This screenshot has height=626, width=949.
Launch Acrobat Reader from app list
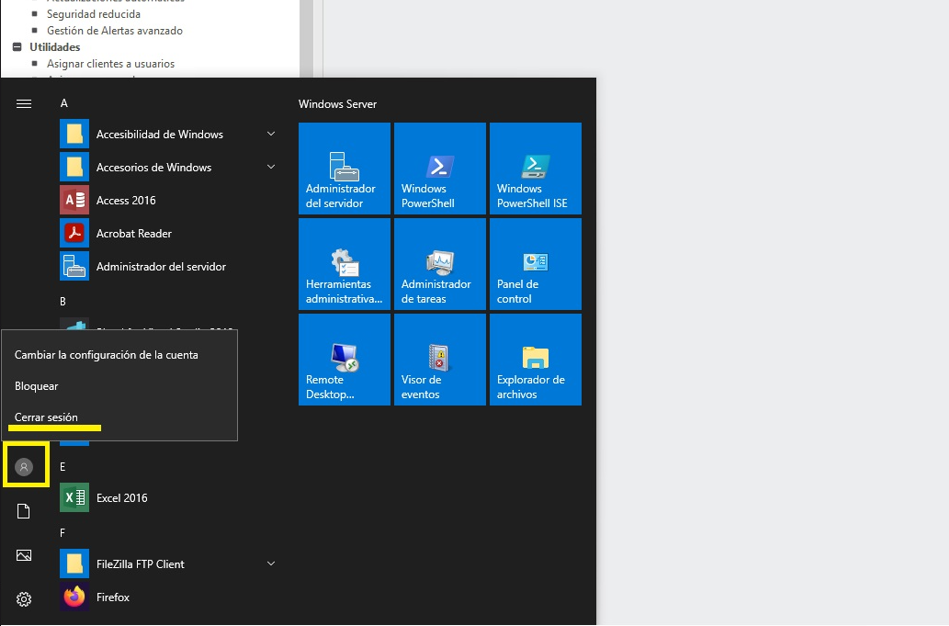tap(168, 234)
